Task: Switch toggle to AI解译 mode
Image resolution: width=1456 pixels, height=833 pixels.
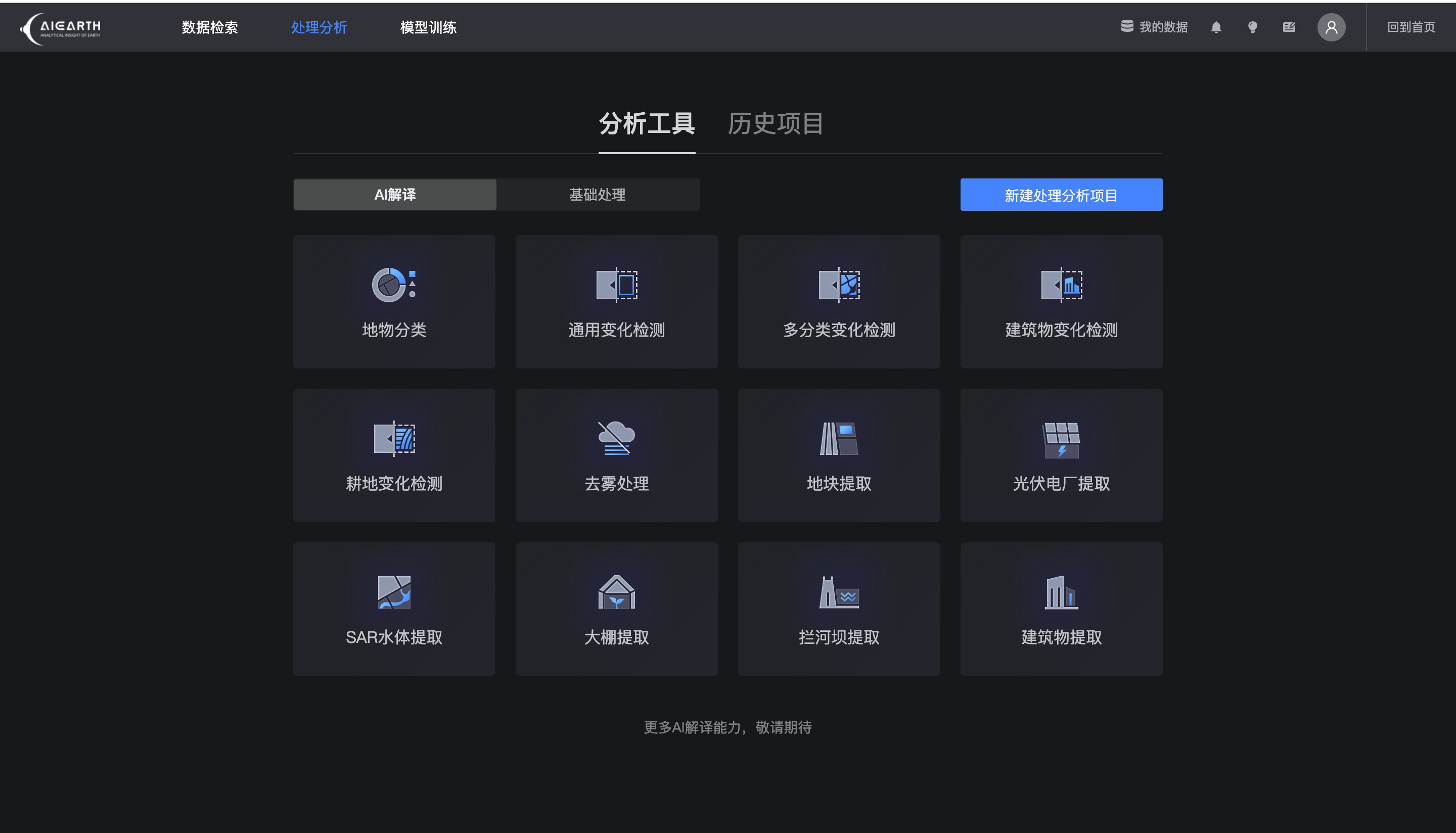Action: click(395, 195)
